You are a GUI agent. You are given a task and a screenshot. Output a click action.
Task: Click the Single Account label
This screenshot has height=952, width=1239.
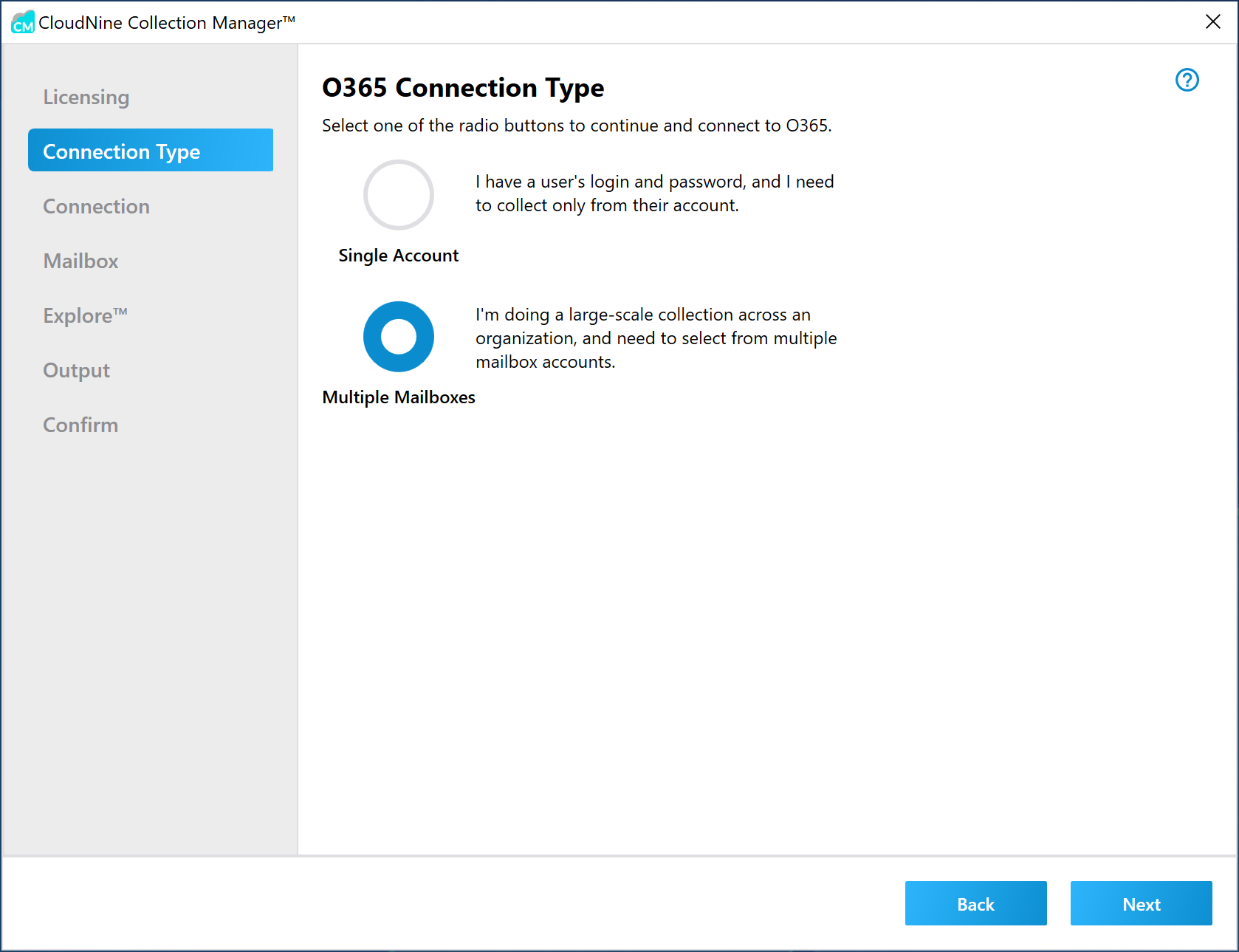pos(399,256)
